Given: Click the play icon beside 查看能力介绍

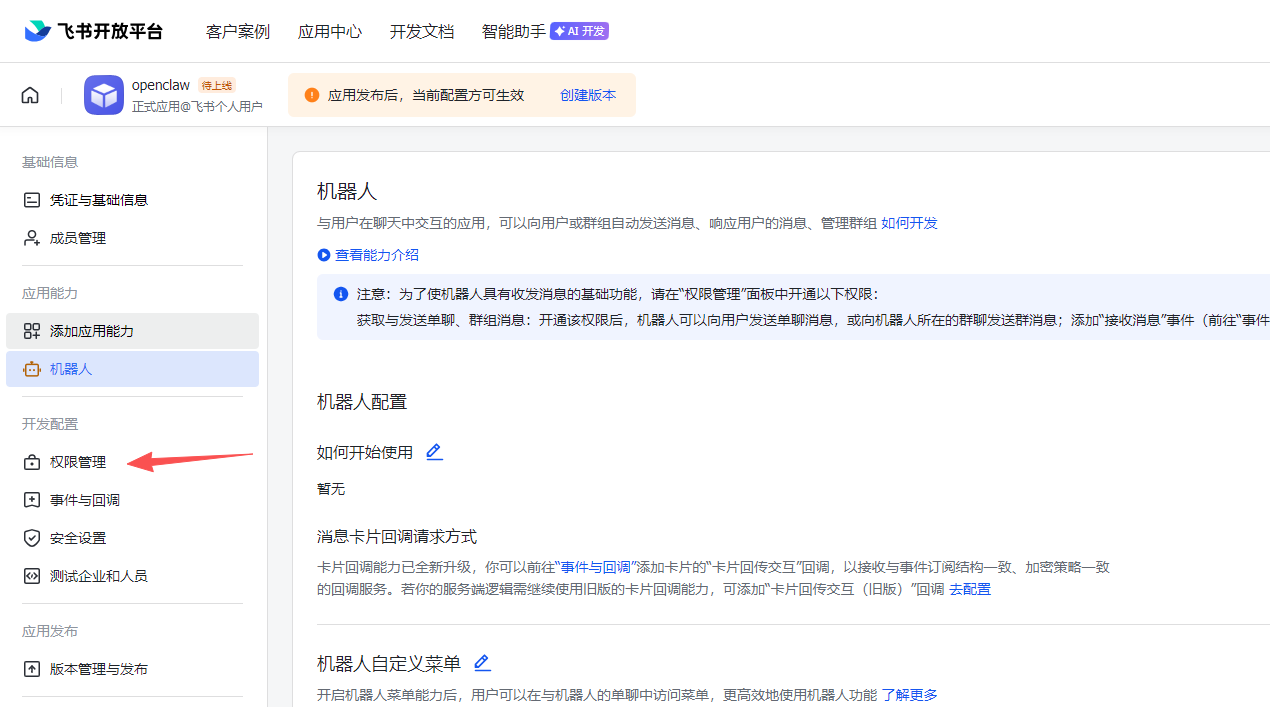Looking at the screenshot, I should pos(324,255).
